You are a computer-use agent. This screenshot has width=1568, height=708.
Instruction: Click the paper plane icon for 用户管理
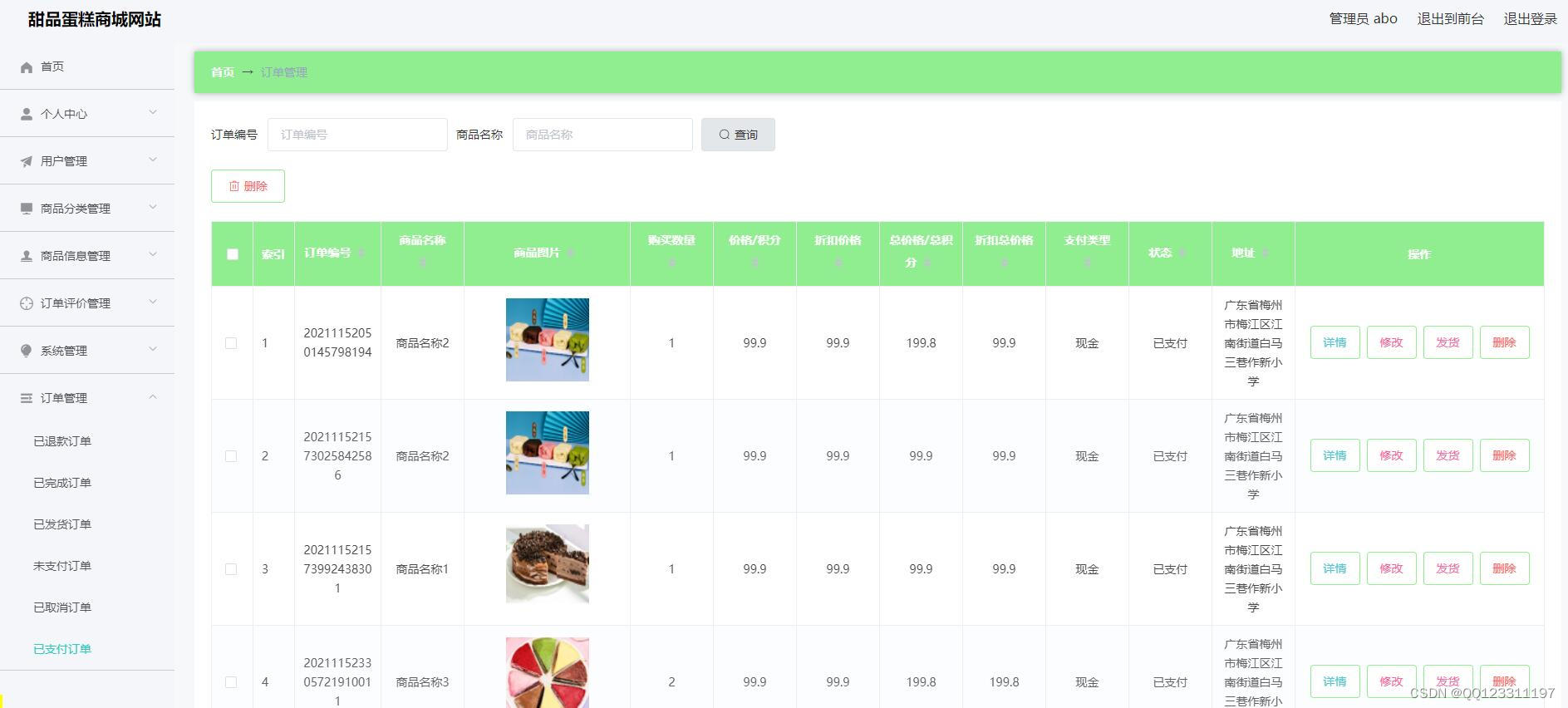pos(27,162)
